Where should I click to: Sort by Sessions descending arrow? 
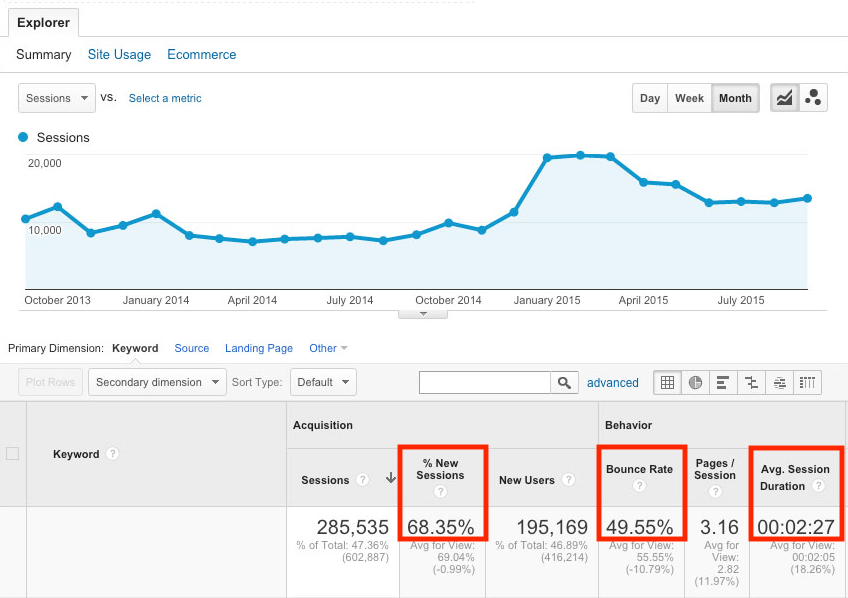click(390, 478)
